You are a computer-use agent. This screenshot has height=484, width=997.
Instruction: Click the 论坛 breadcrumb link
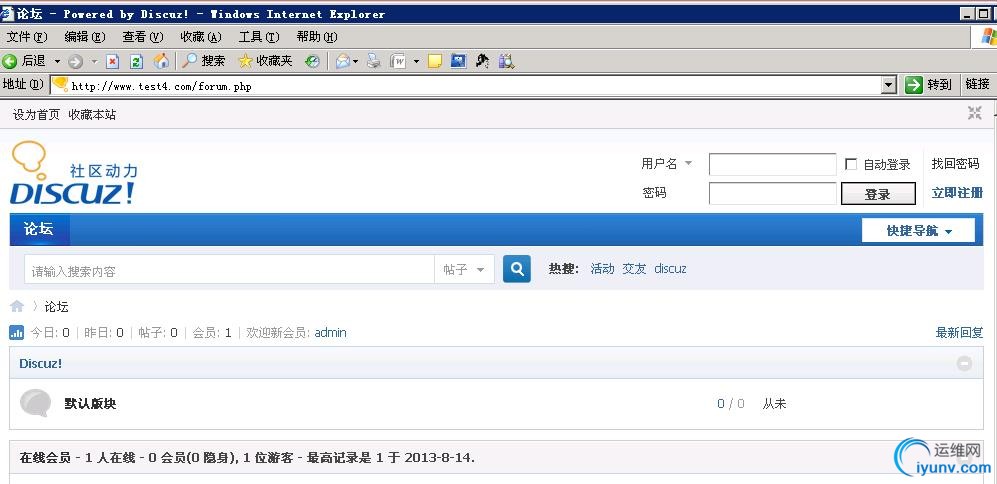pyautogui.click(x=56, y=307)
